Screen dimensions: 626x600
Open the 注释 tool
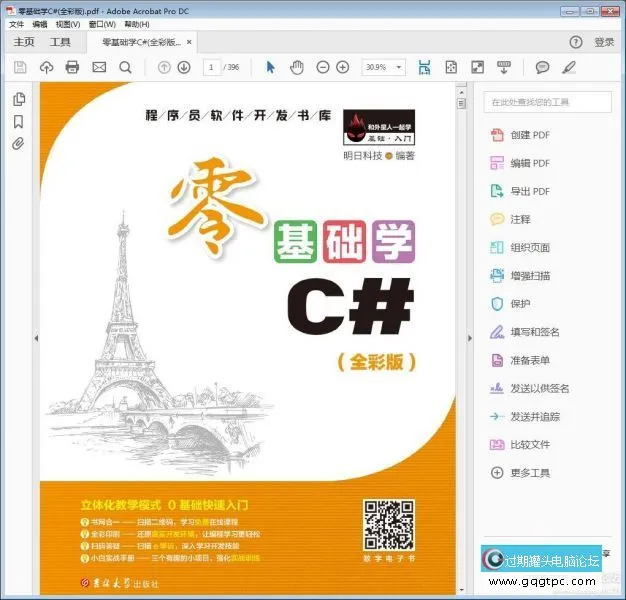tap(510, 219)
